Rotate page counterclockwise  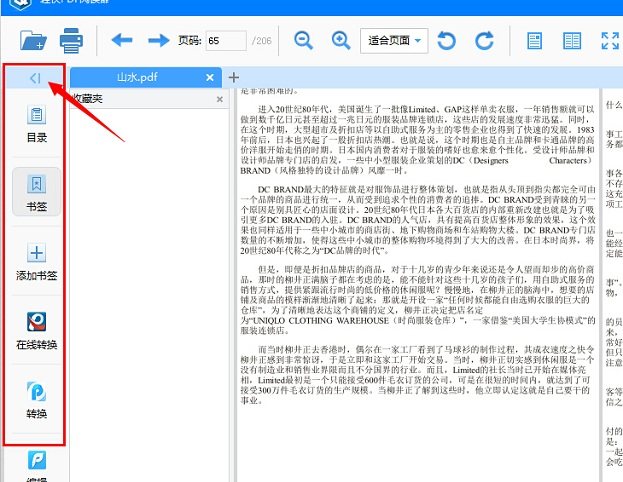(447, 41)
